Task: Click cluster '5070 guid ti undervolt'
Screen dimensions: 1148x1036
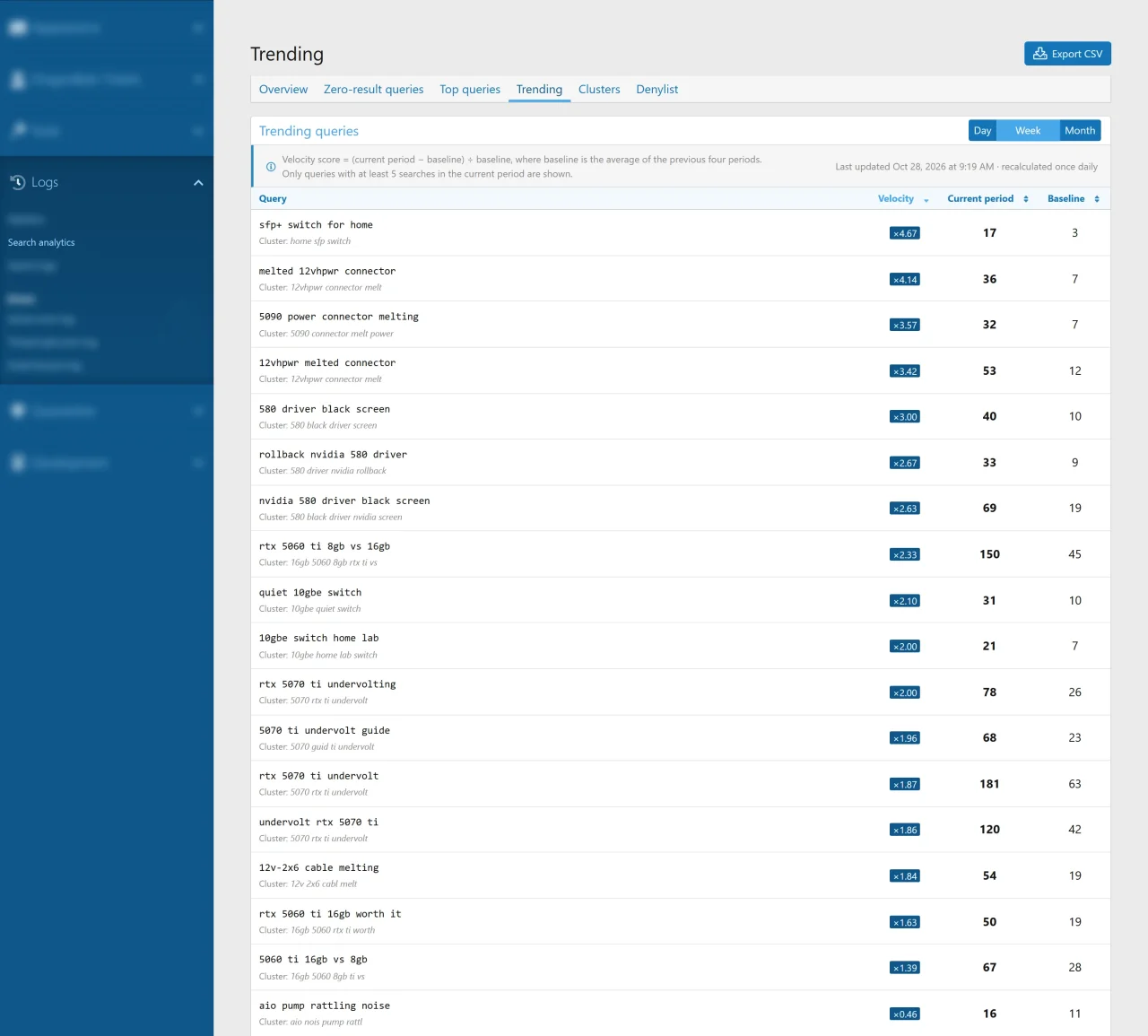Action: 333,747
